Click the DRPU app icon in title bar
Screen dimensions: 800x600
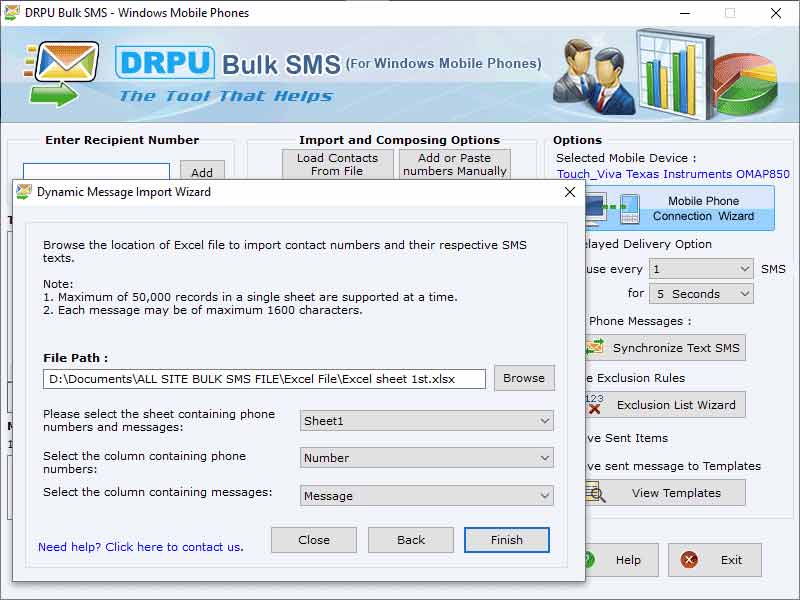tap(13, 13)
